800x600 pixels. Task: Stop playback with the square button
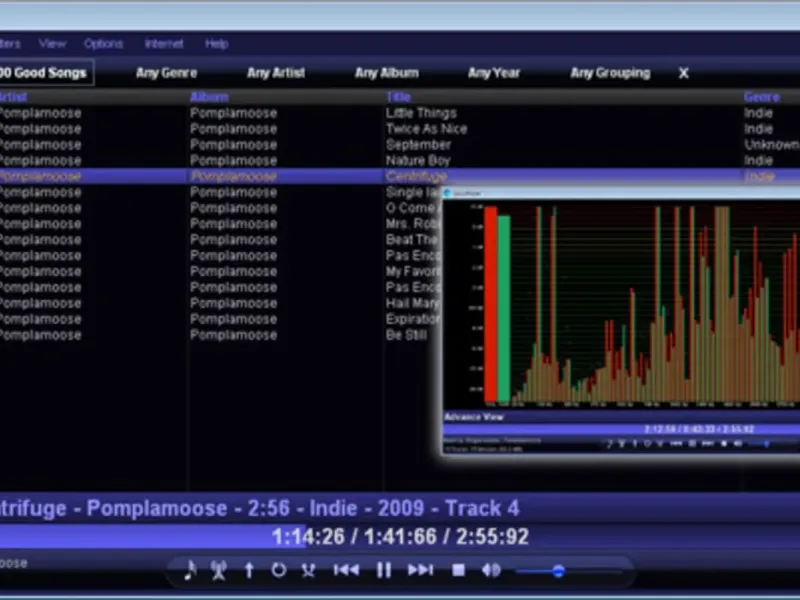click(458, 570)
